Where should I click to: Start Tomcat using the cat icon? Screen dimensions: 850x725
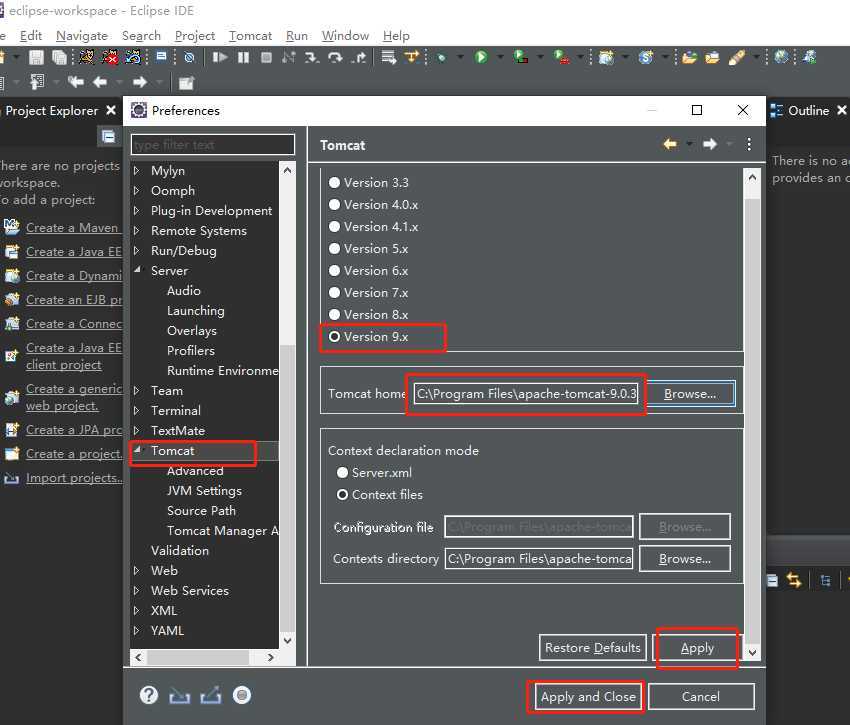point(87,56)
